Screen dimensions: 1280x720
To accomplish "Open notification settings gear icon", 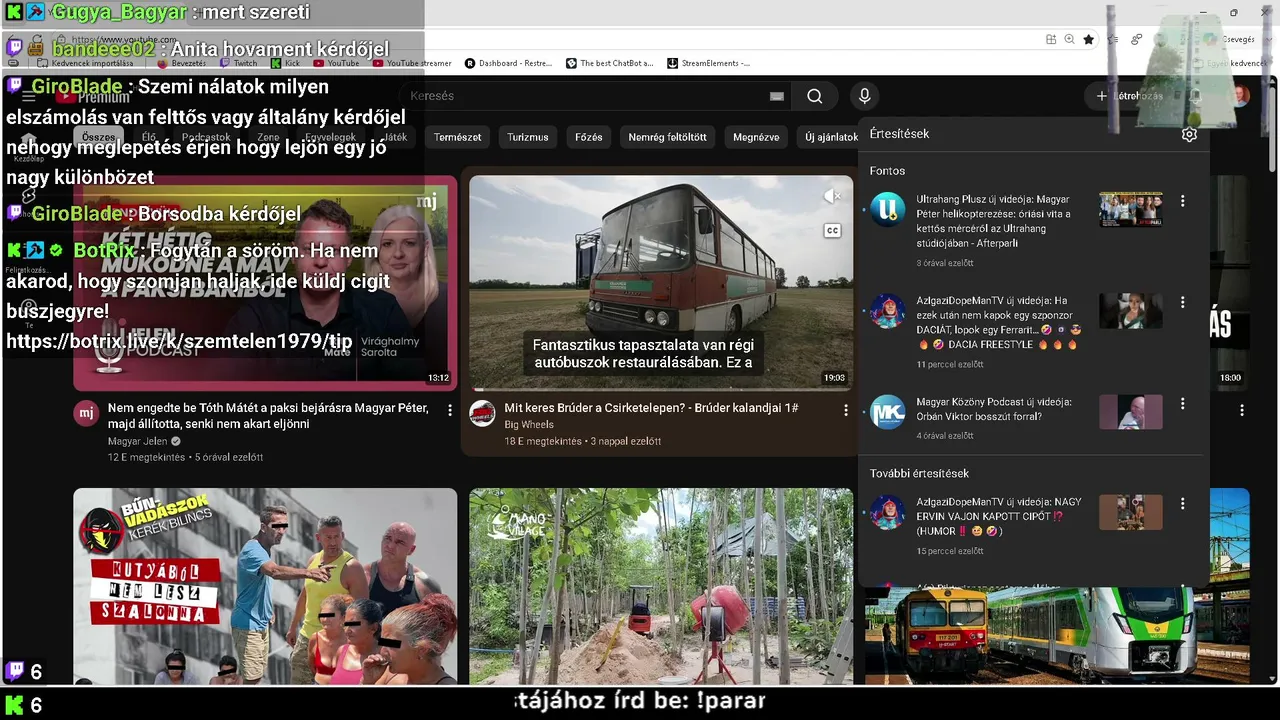I will (x=1189, y=134).
